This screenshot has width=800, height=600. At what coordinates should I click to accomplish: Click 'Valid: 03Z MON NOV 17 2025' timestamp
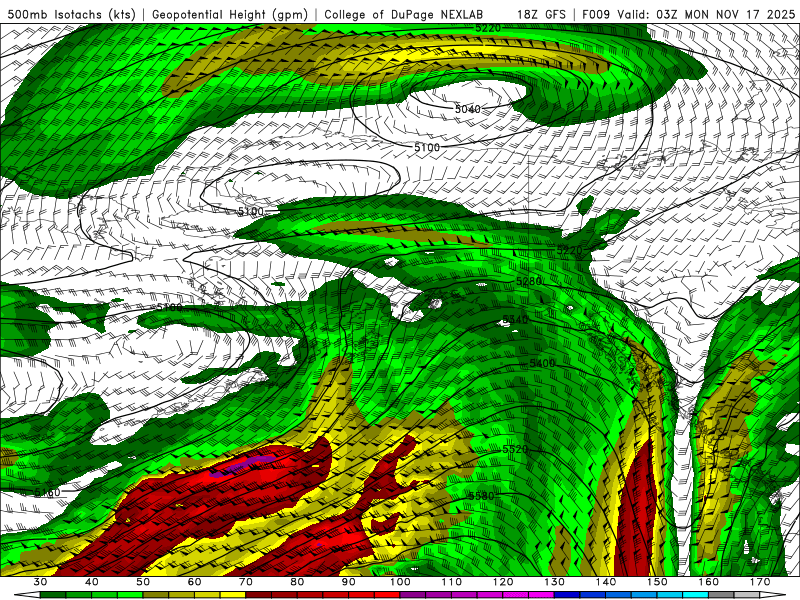tap(706, 14)
